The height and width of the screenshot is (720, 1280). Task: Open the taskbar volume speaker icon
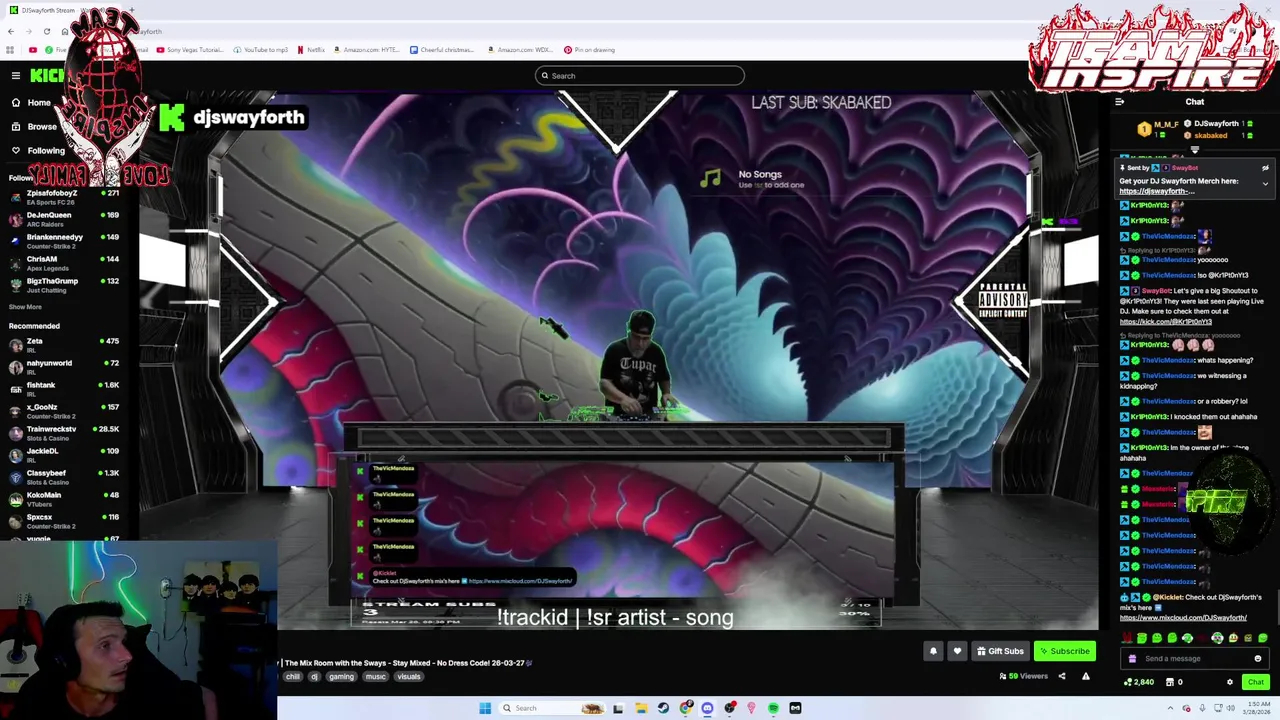tap(1230, 708)
